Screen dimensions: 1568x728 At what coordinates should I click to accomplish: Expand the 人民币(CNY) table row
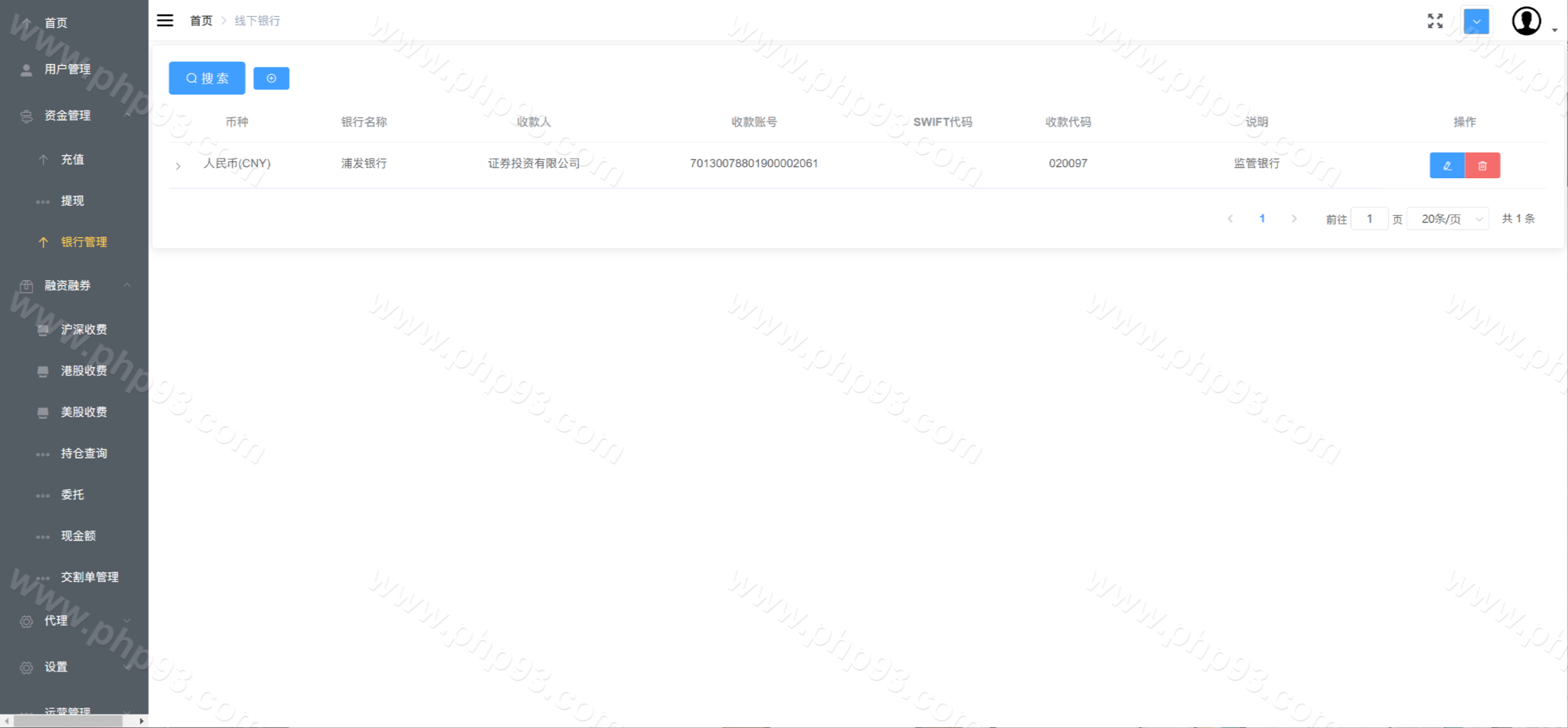coord(178,165)
